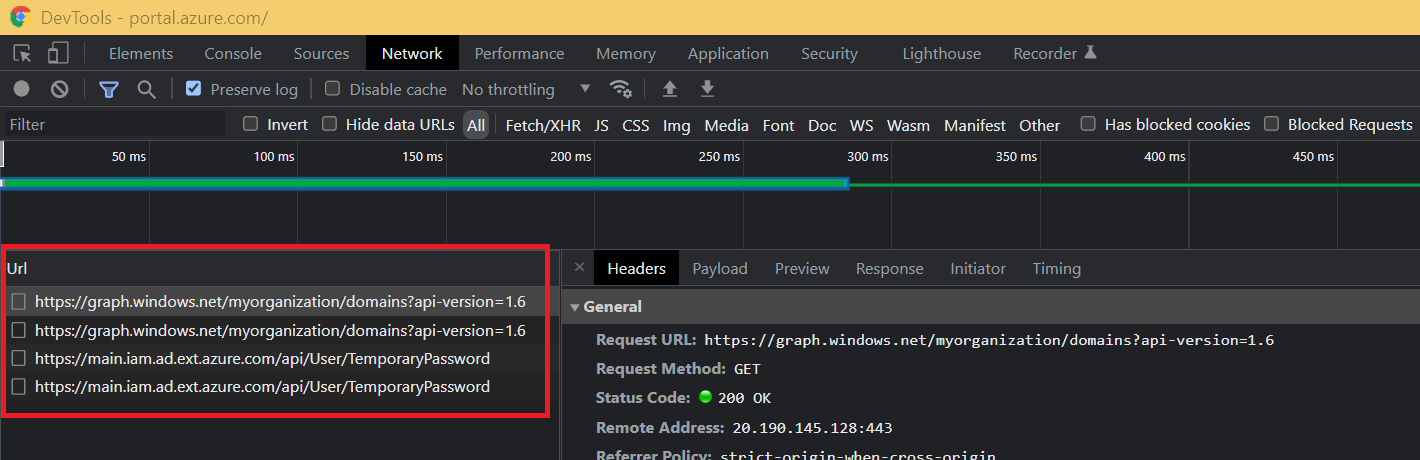Select the Headers details tab

click(636, 268)
